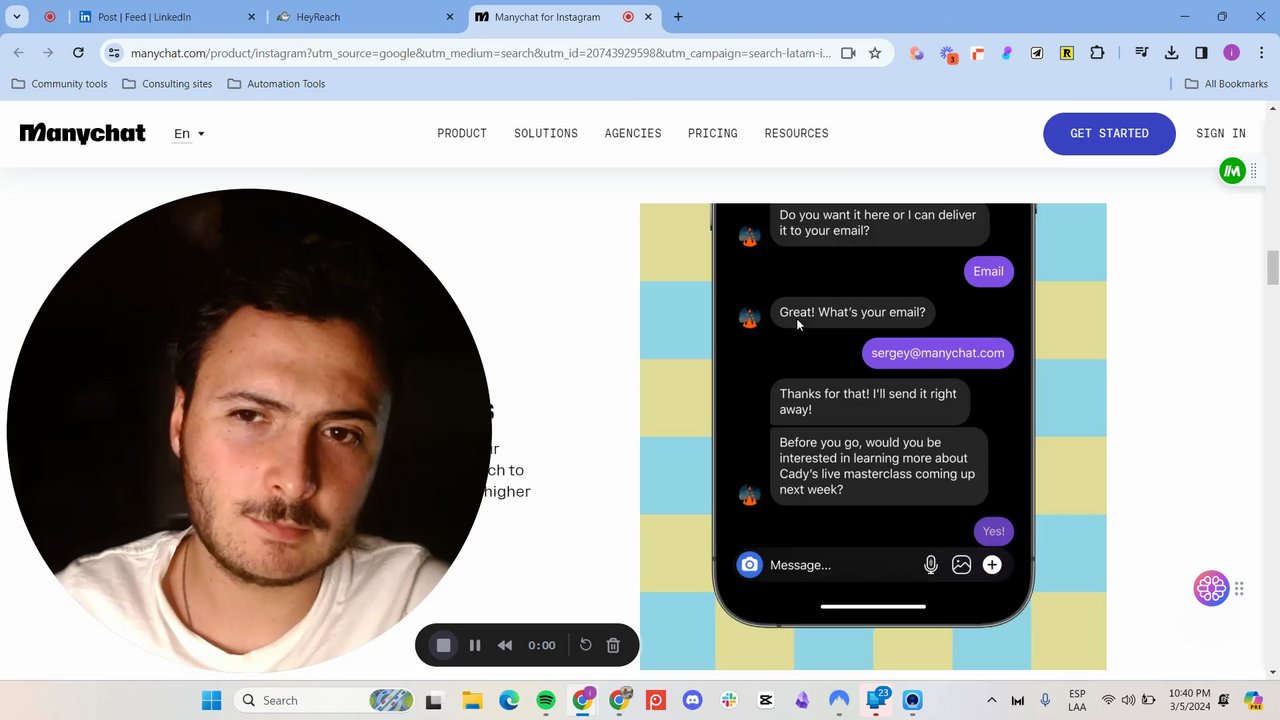This screenshot has width=1280, height=720.
Task: Open the tab search dropdown arrow in Chrome
Action: click(x=17, y=17)
